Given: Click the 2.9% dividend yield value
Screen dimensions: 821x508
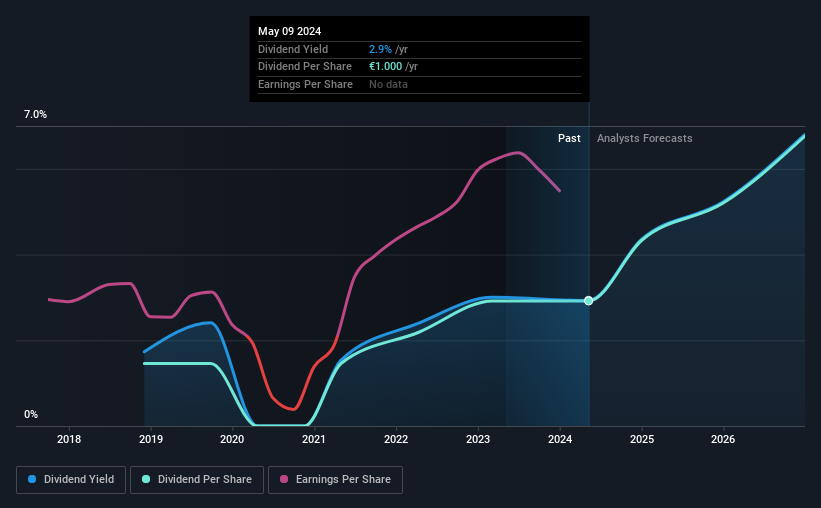Looking at the screenshot, I should (x=380, y=49).
